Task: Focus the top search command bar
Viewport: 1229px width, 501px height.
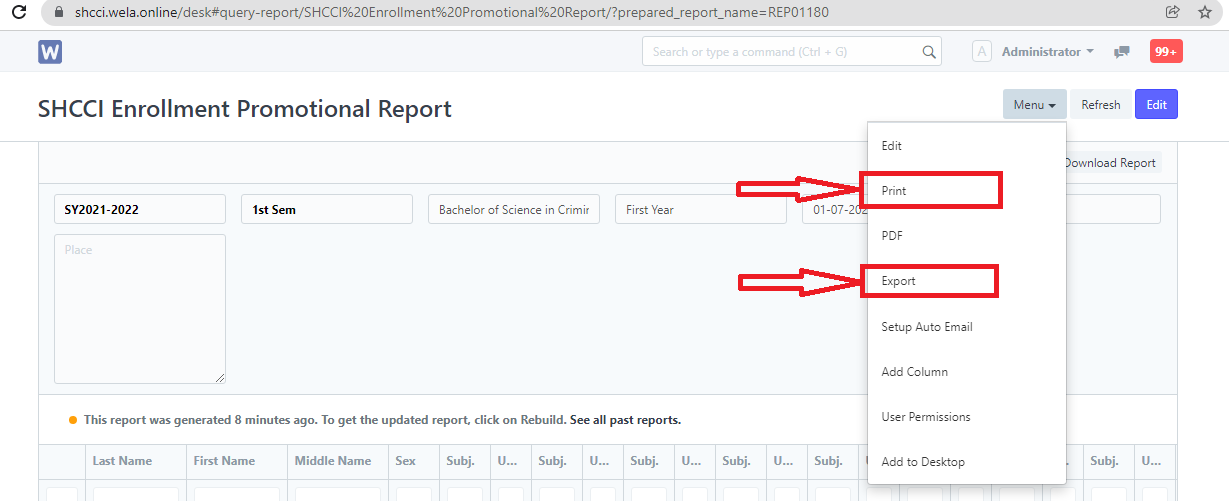Action: coord(785,52)
